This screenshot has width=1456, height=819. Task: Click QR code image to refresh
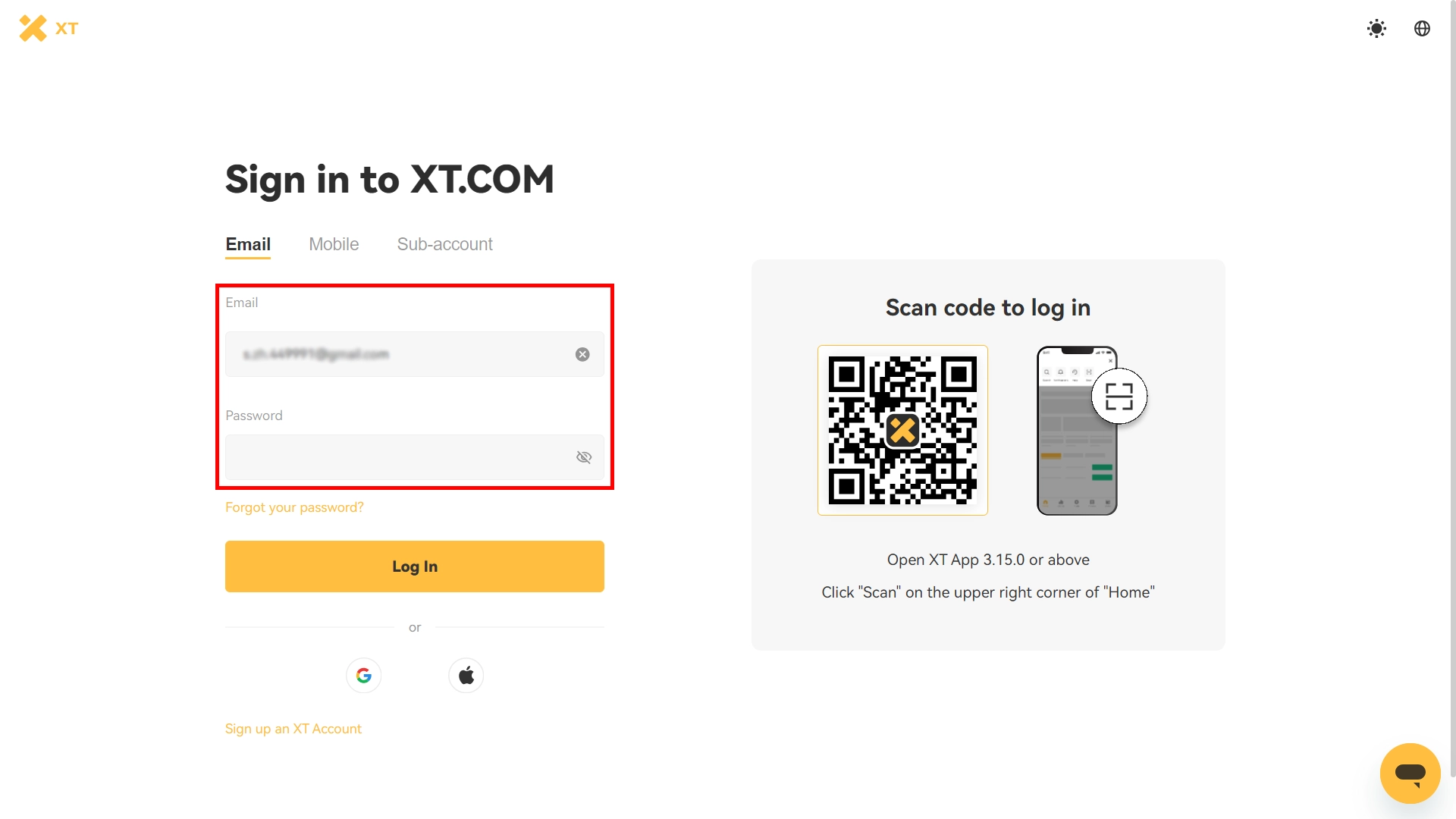click(901, 430)
